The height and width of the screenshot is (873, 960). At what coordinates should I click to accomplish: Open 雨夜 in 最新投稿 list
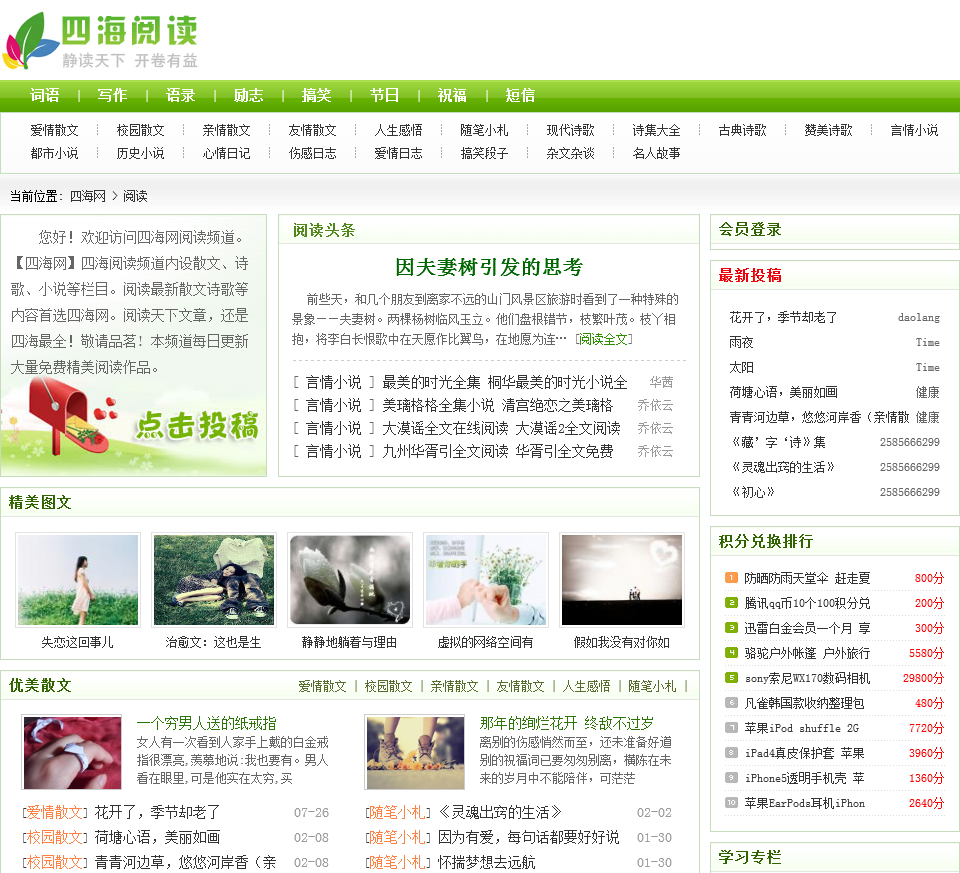pos(741,342)
